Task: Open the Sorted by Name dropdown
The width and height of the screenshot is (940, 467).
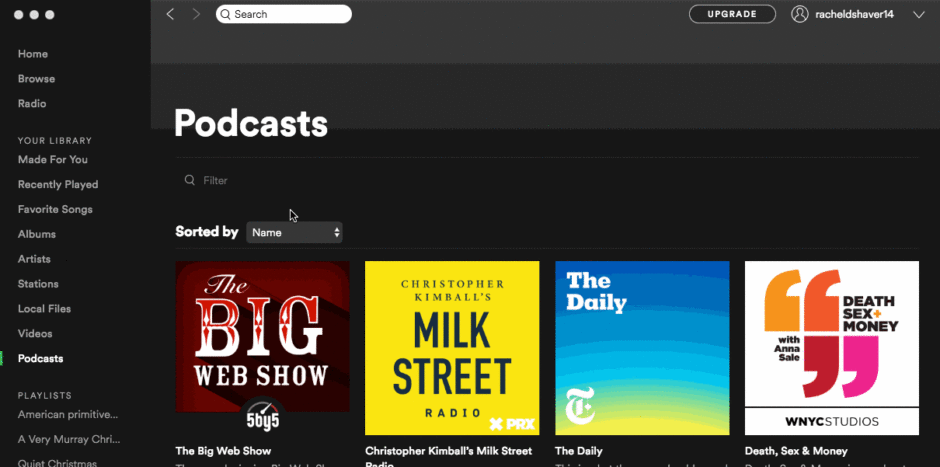Action: point(294,233)
